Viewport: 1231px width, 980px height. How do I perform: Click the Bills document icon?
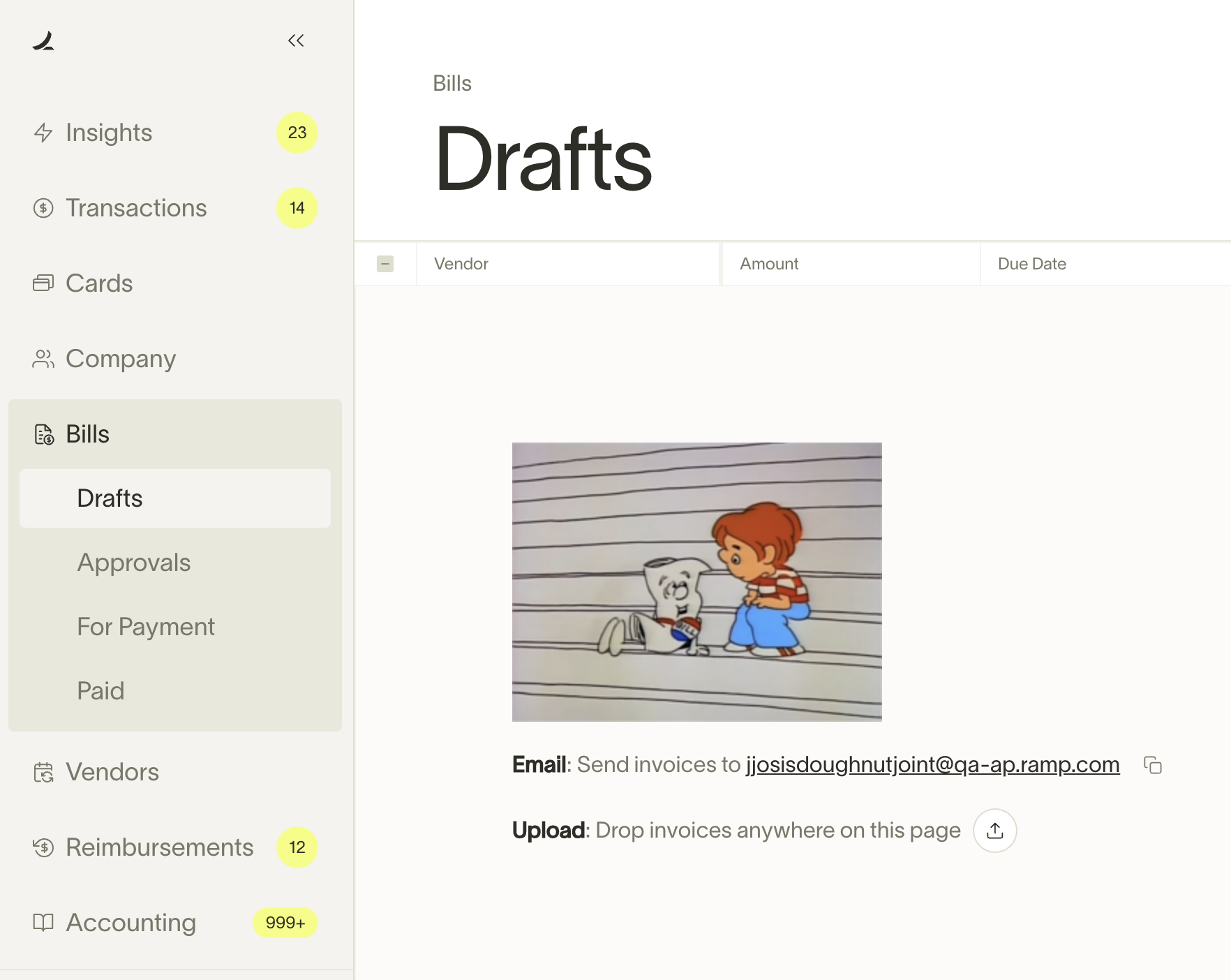[x=44, y=434]
